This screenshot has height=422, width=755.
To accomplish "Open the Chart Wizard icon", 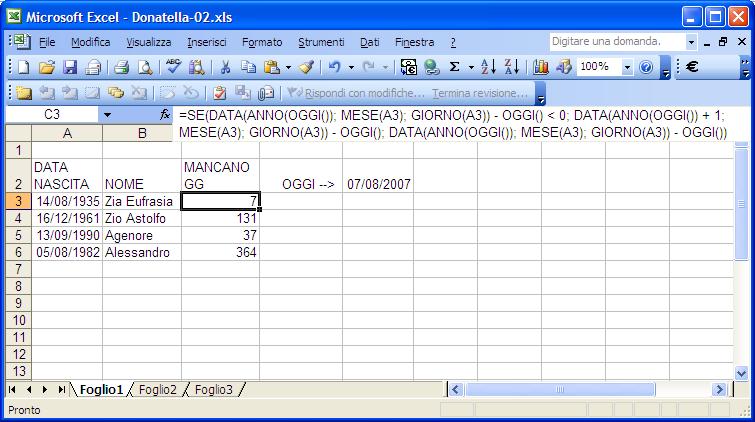I will 541,67.
